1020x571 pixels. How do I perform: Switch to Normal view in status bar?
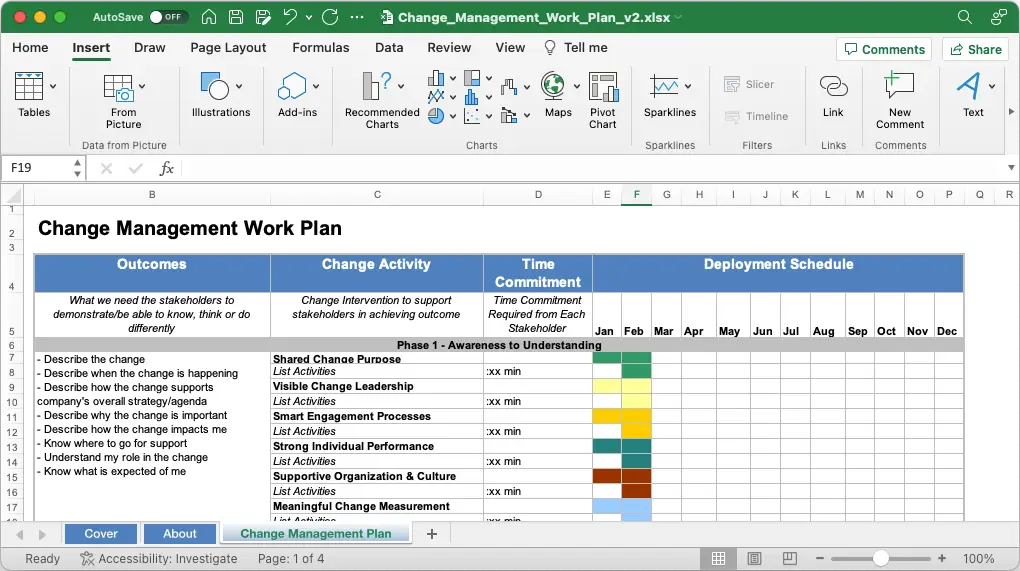pos(718,559)
